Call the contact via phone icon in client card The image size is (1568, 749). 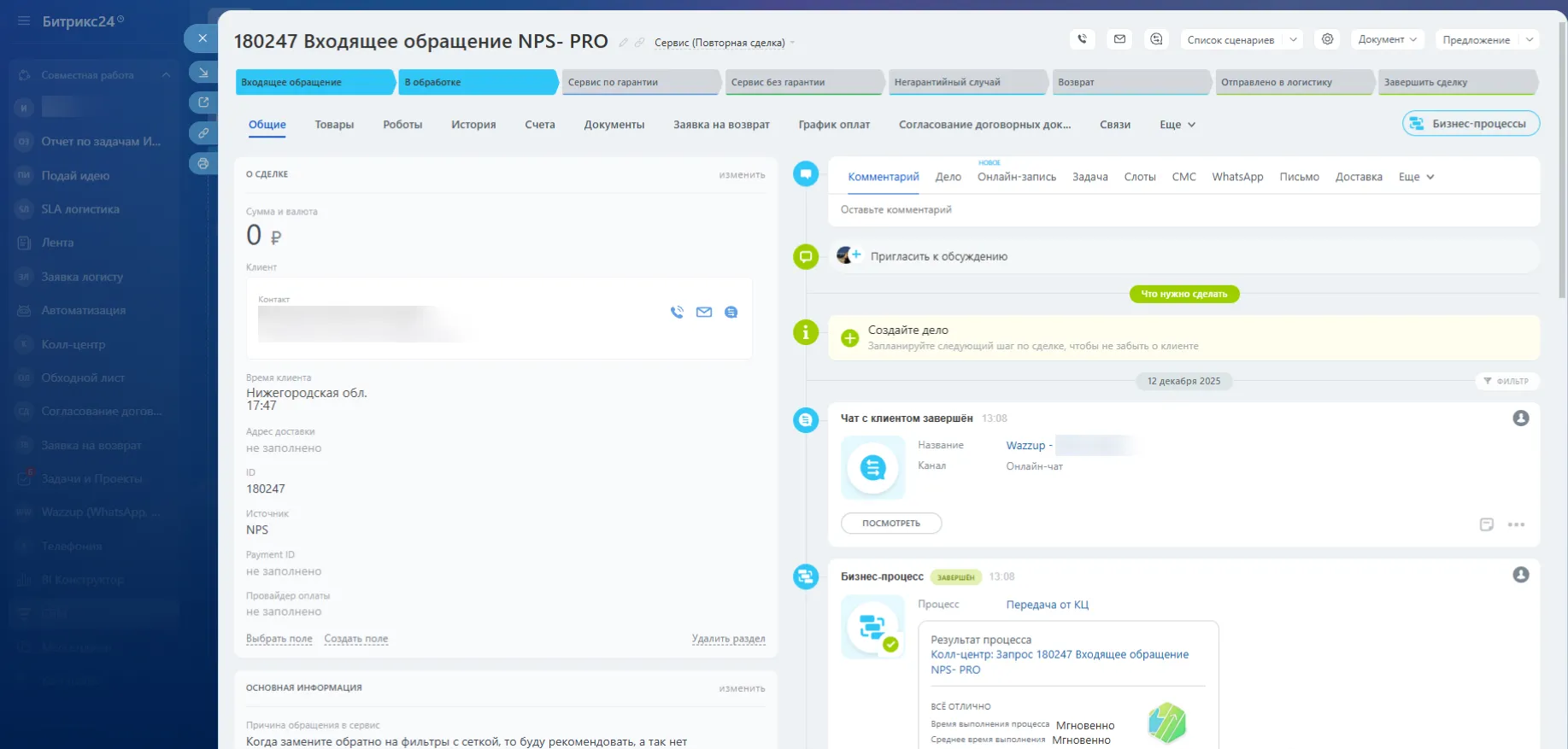(x=677, y=313)
